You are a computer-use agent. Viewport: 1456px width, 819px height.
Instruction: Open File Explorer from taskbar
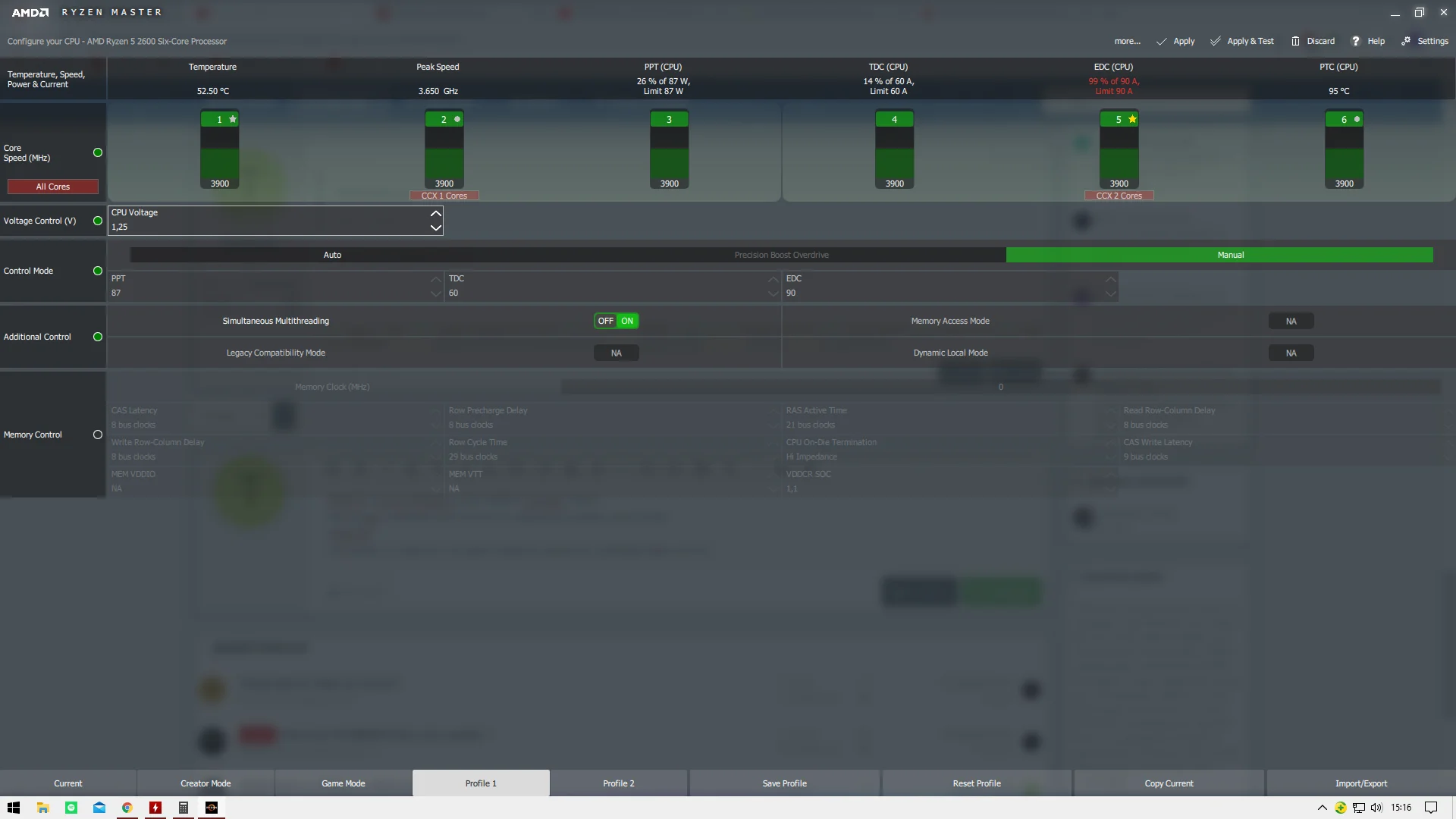(42, 808)
